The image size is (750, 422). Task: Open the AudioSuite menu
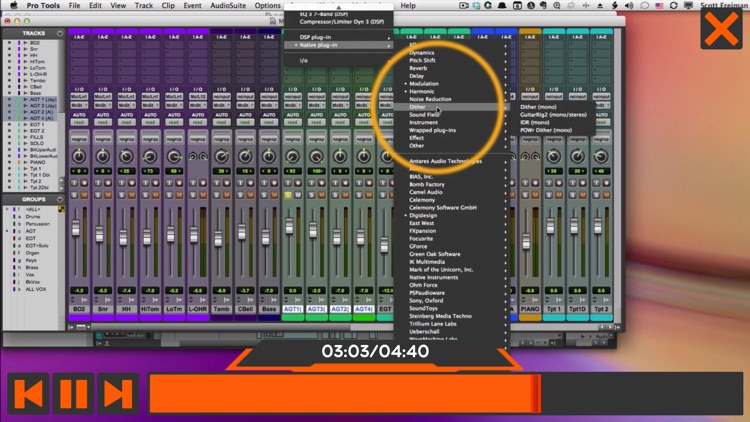[x=227, y=5]
